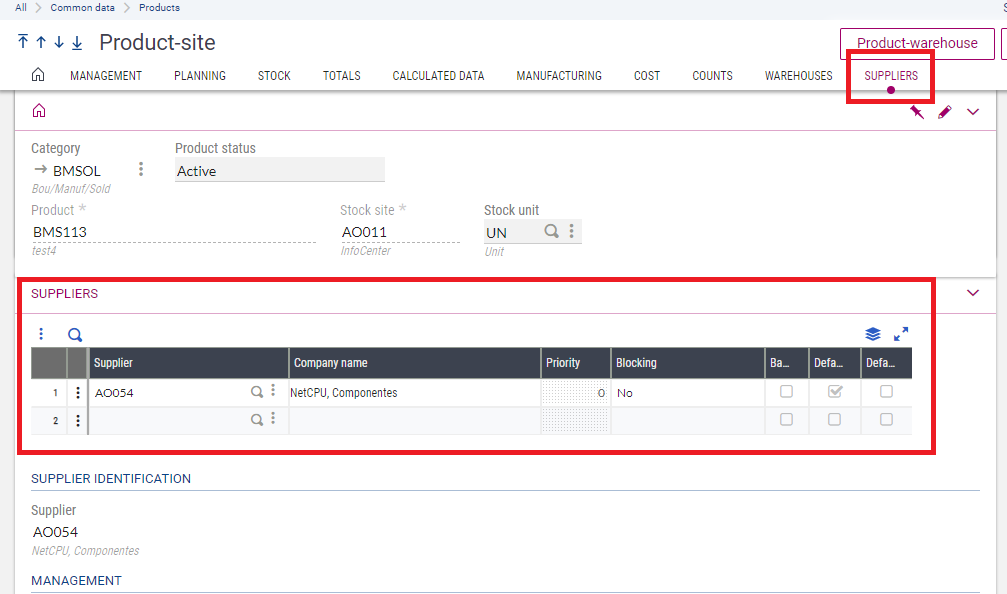Image resolution: width=1007 pixels, height=594 pixels.
Task: Click AO054 under Supplier Identification
Action: click(55, 532)
